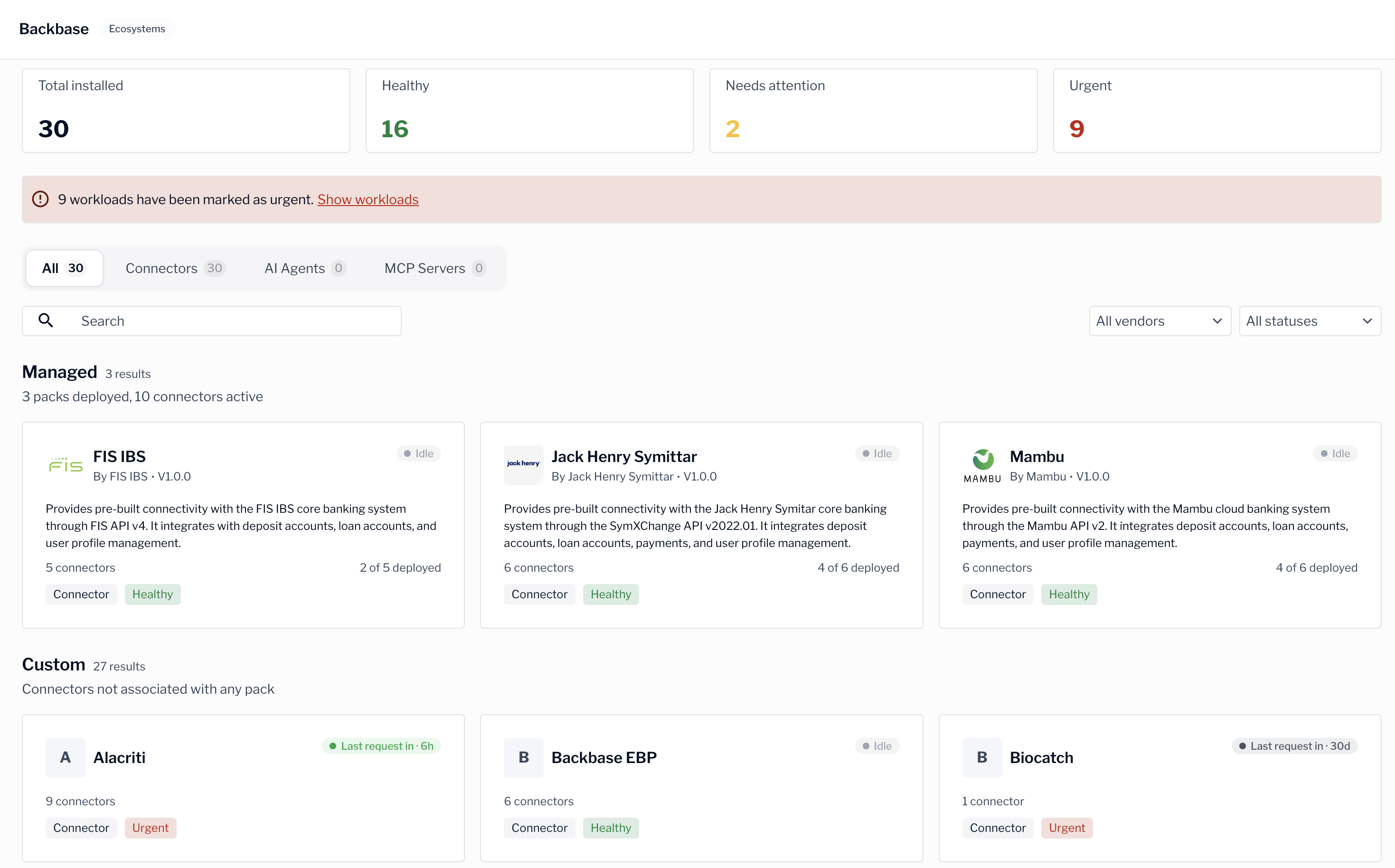Viewport: 1395px width, 868px height.
Task: Click the Healthy tag on FIS IBS
Action: point(153,594)
